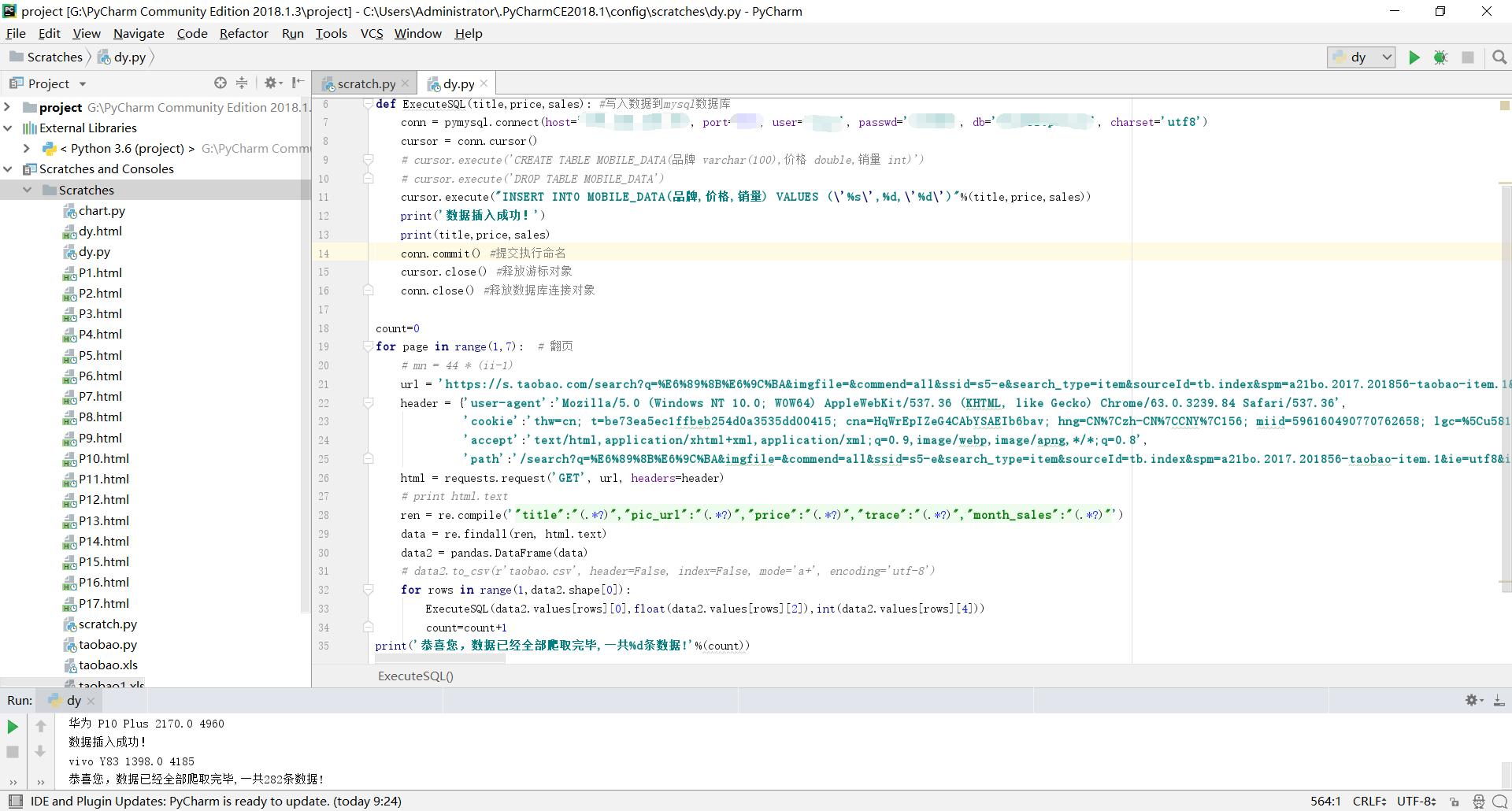Switch to the scratch.py tab
Viewport: 1512px width, 811px height.
coord(365,83)
